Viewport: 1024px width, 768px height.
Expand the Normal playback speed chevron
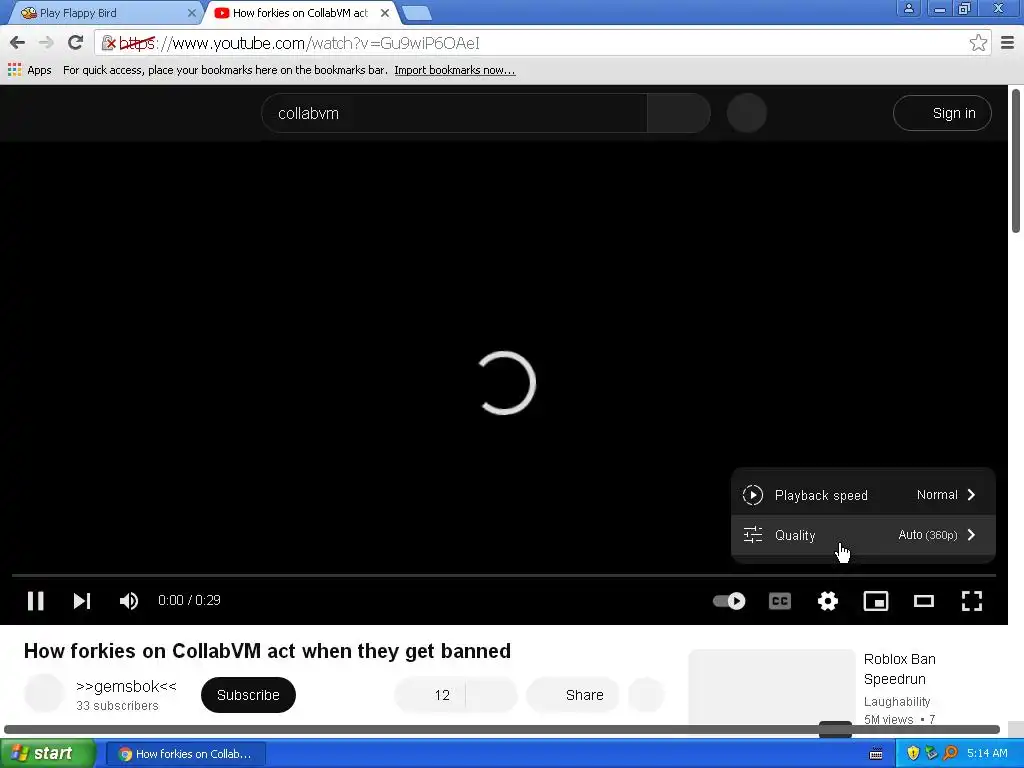coord(971,495)
